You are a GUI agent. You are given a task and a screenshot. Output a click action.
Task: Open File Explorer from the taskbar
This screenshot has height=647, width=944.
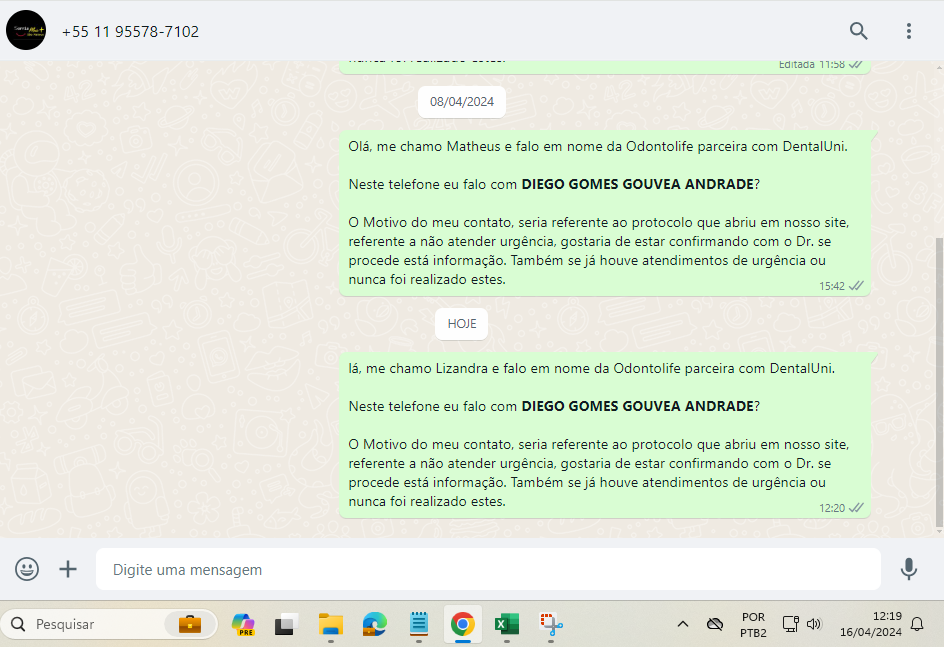(x=331, y=624)
